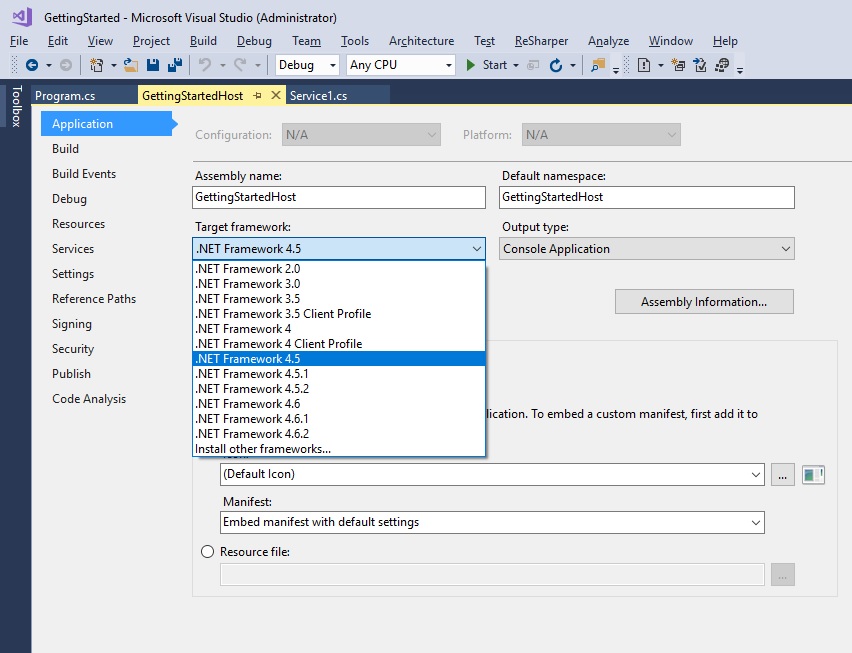Close the GettingStartedHost tab
The width and height of the screenshot is (852, 653).
(x=276, y=95)
